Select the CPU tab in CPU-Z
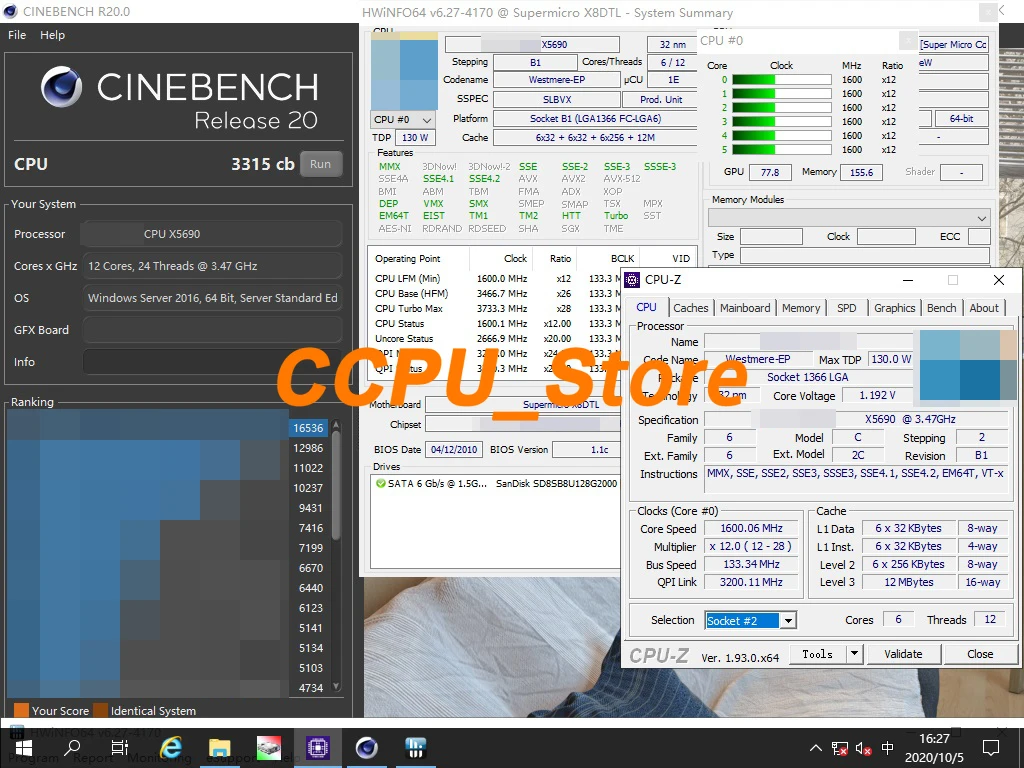1024x768 pixels. (x=647, y=307)
